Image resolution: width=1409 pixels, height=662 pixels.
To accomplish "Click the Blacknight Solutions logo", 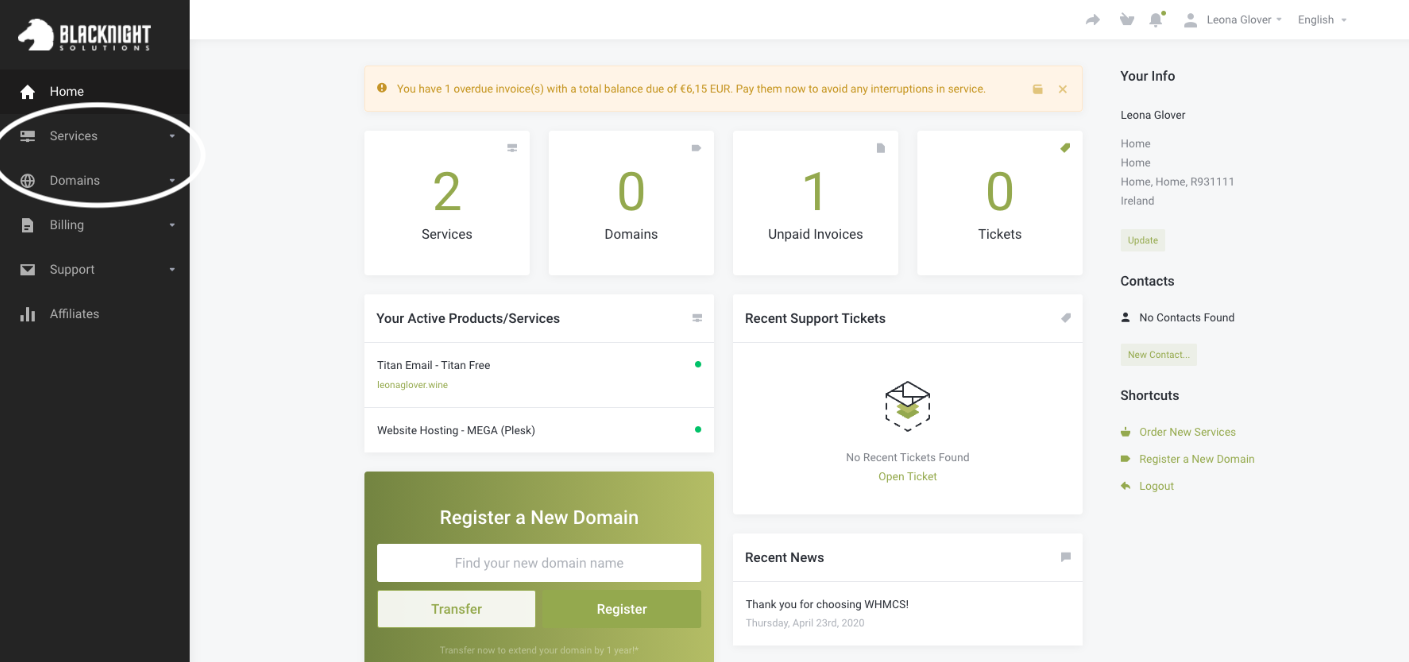I will (x=84, y=35).
